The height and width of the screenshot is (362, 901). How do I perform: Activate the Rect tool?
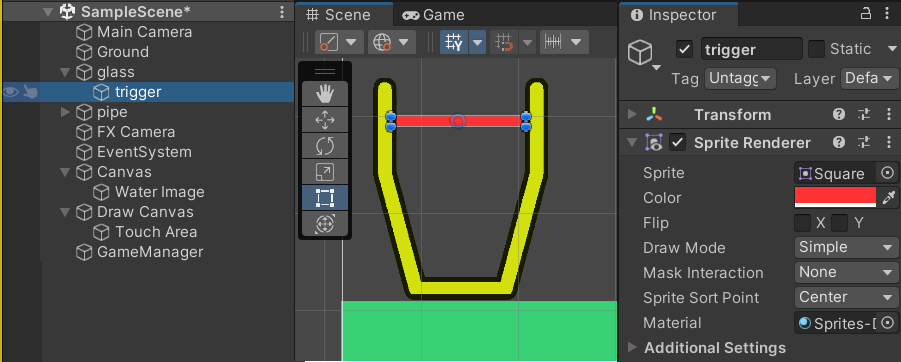point(325,198)
